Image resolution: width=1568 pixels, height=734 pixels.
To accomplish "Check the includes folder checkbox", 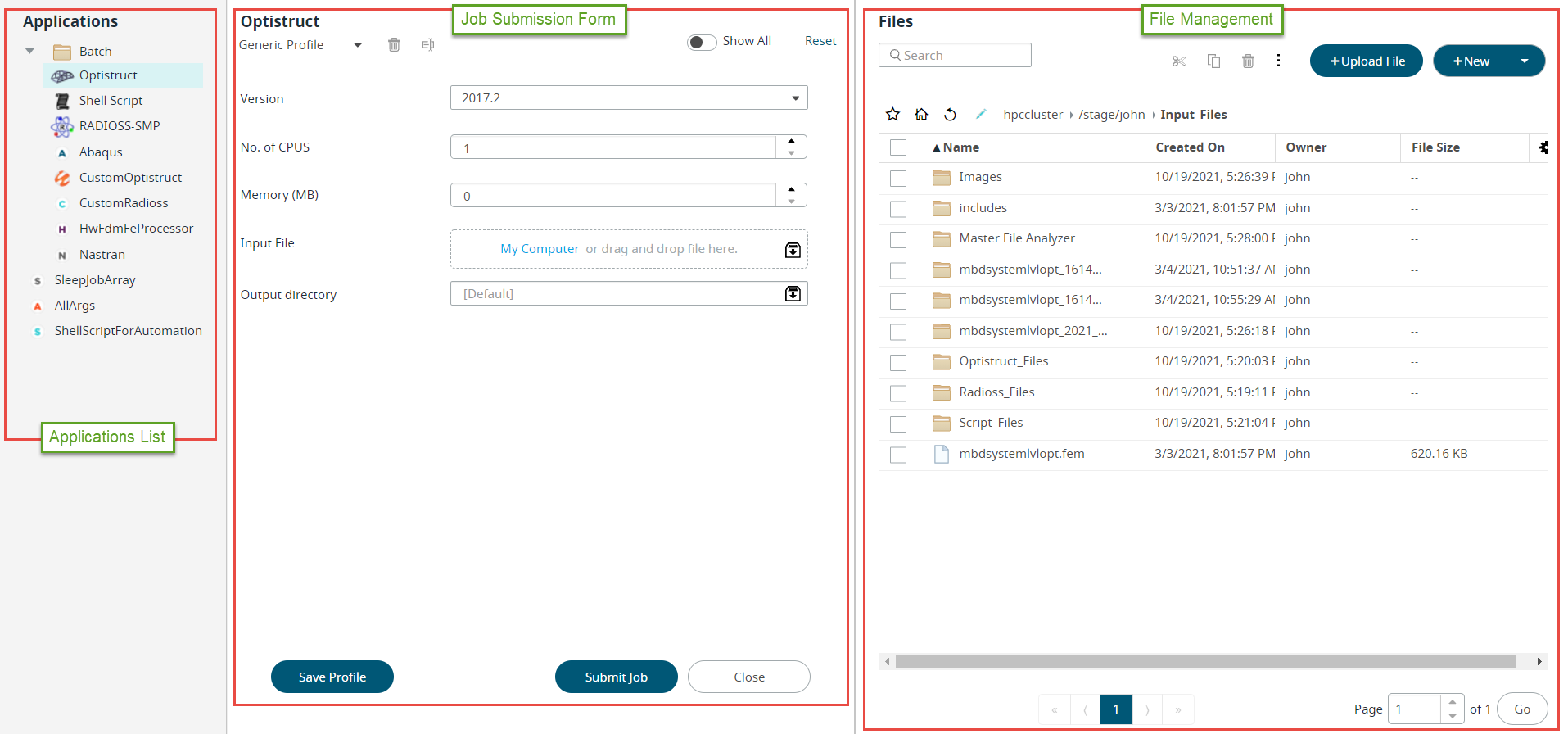I will tap(898, 209).
